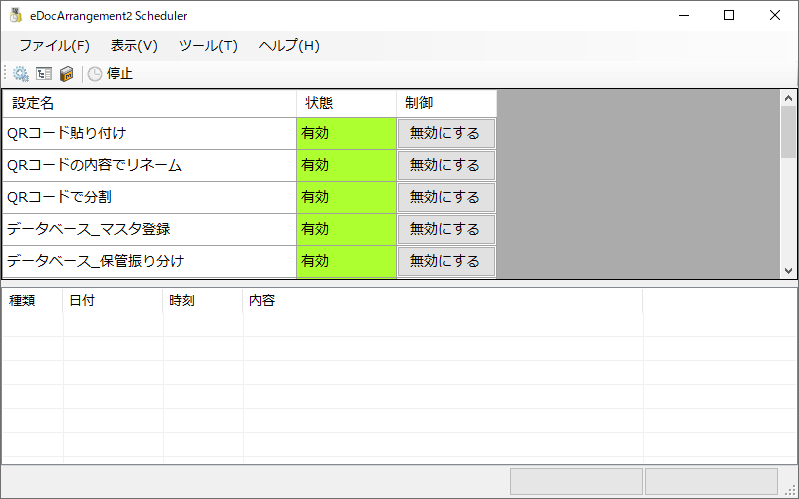Click the app icon in title bar
This screenshot has width=799, height=499.
coord(16,16)
